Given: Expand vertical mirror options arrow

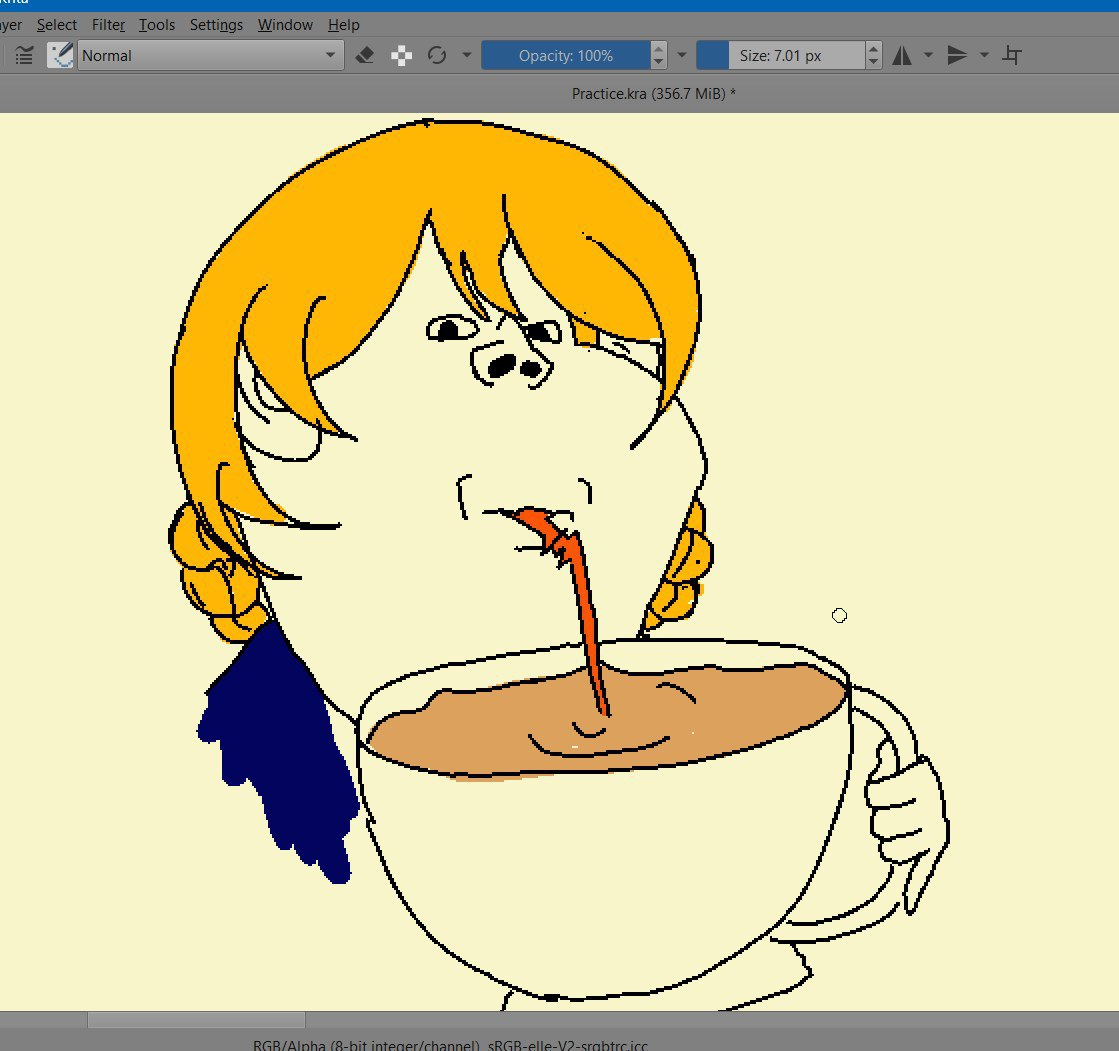Looking at the screenshot, I should 984,55.
